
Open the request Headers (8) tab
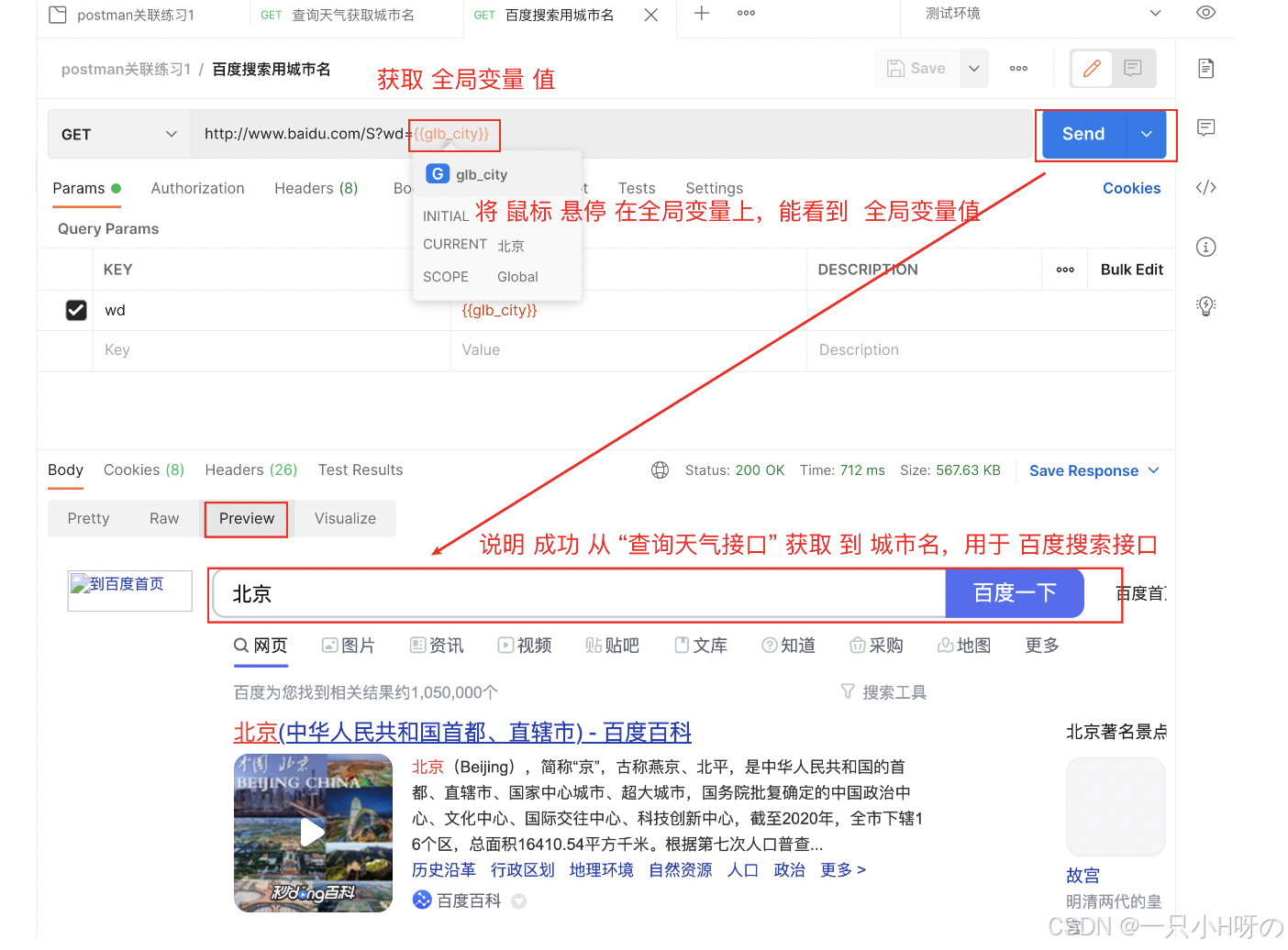[316, 188]
